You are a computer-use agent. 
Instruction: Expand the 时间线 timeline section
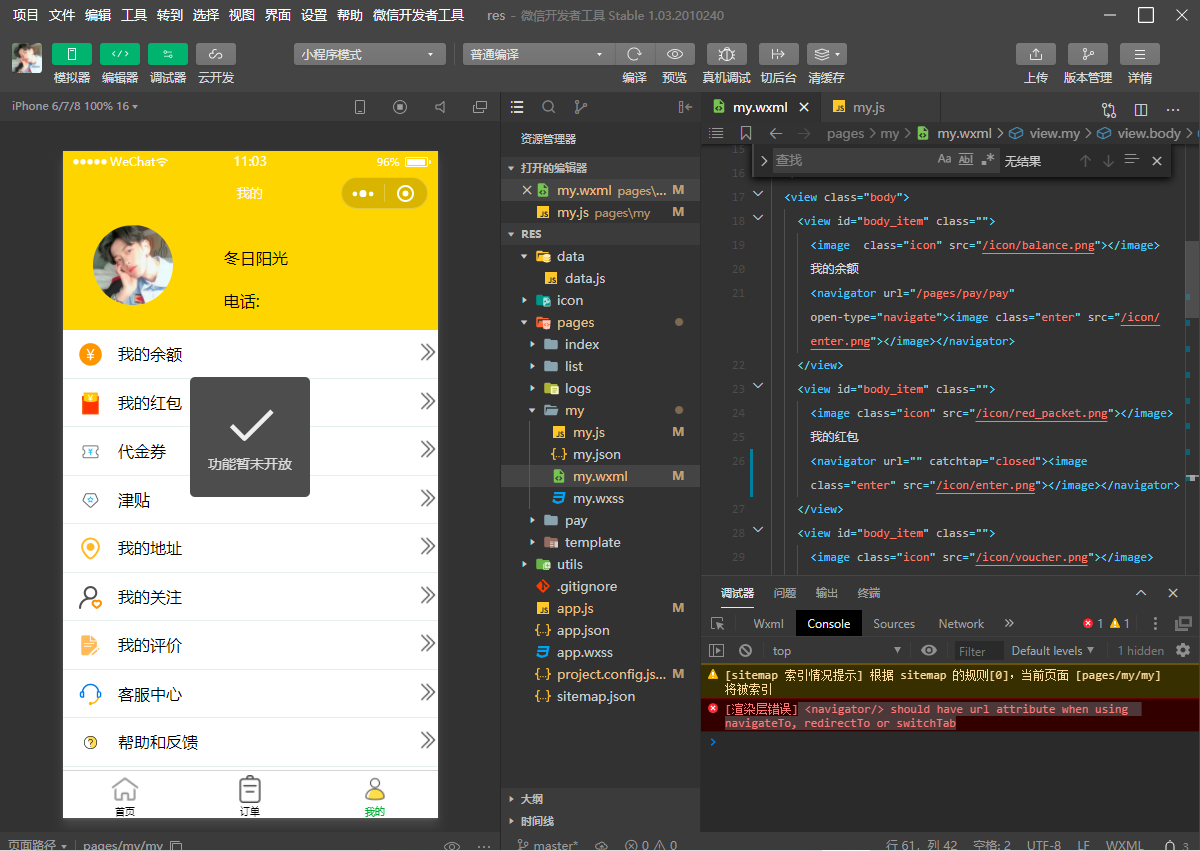(600, 821)
